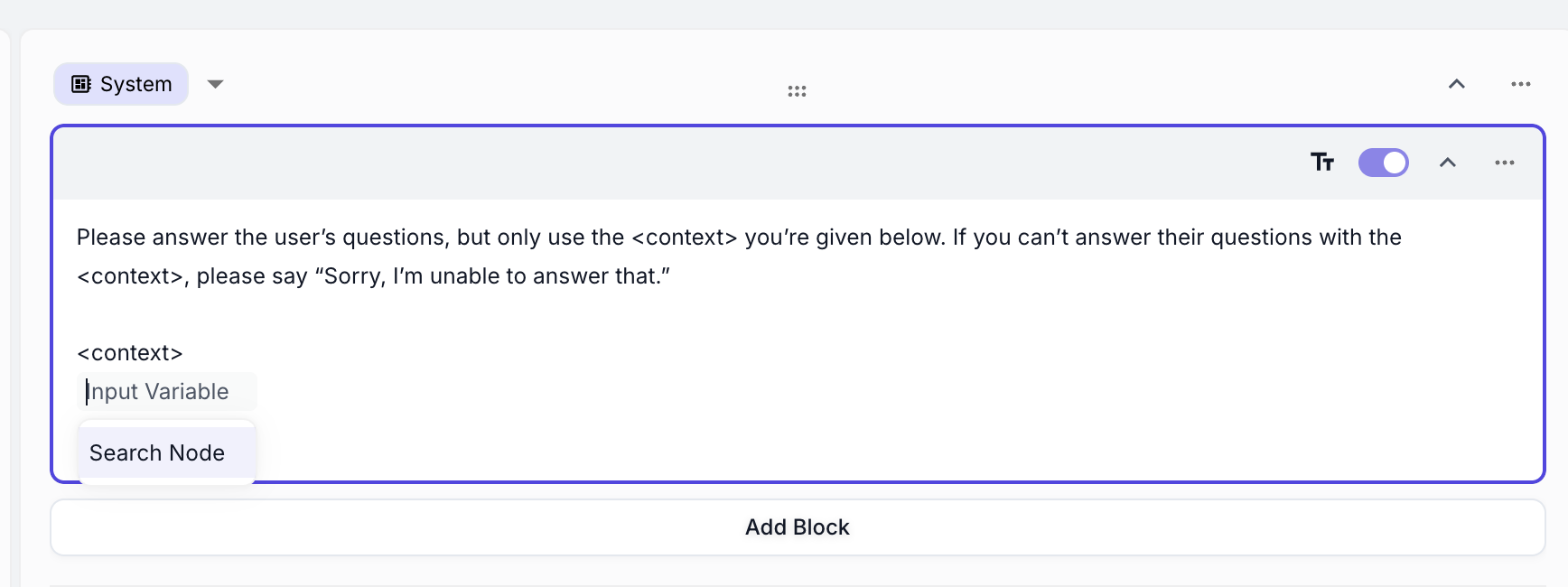Click the standalone <context> tag line
Image resolution: width=1568 pixels, height=587 pixels.
click(x=130, y=353)
